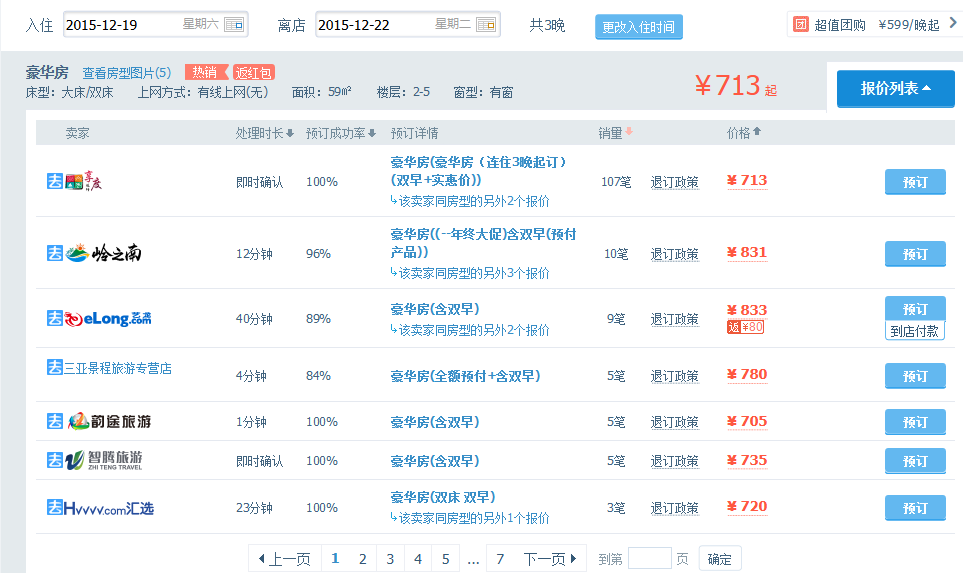Viewport: 963px width, 573px height.
Task: Sort by 处理时长 column
Action: point(264,133)
